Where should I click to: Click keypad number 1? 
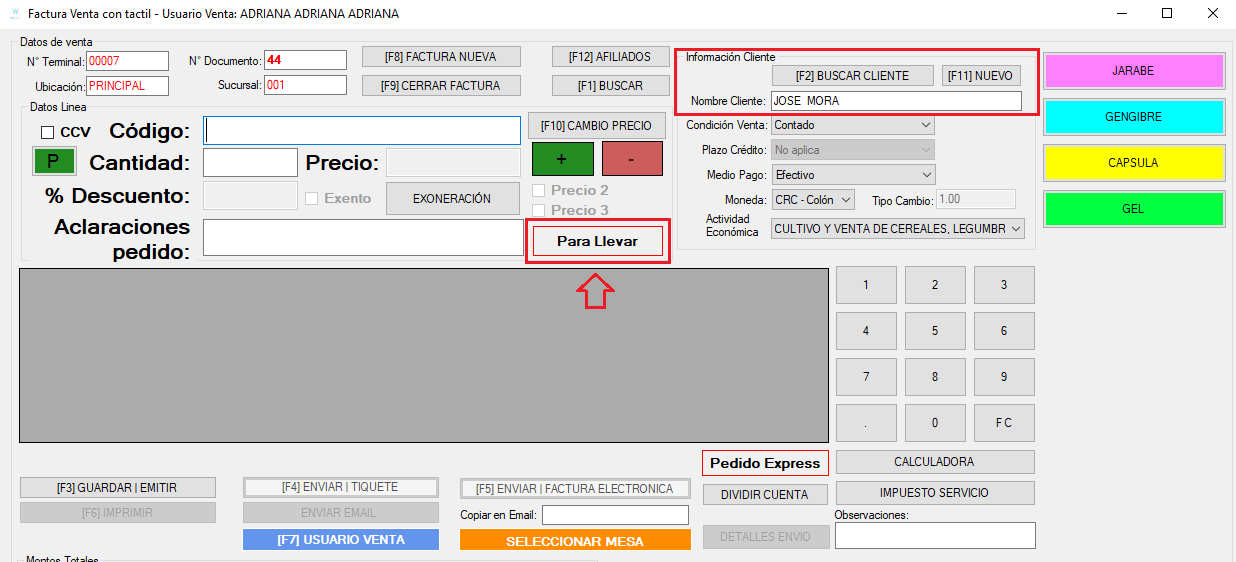coord(866,285)
